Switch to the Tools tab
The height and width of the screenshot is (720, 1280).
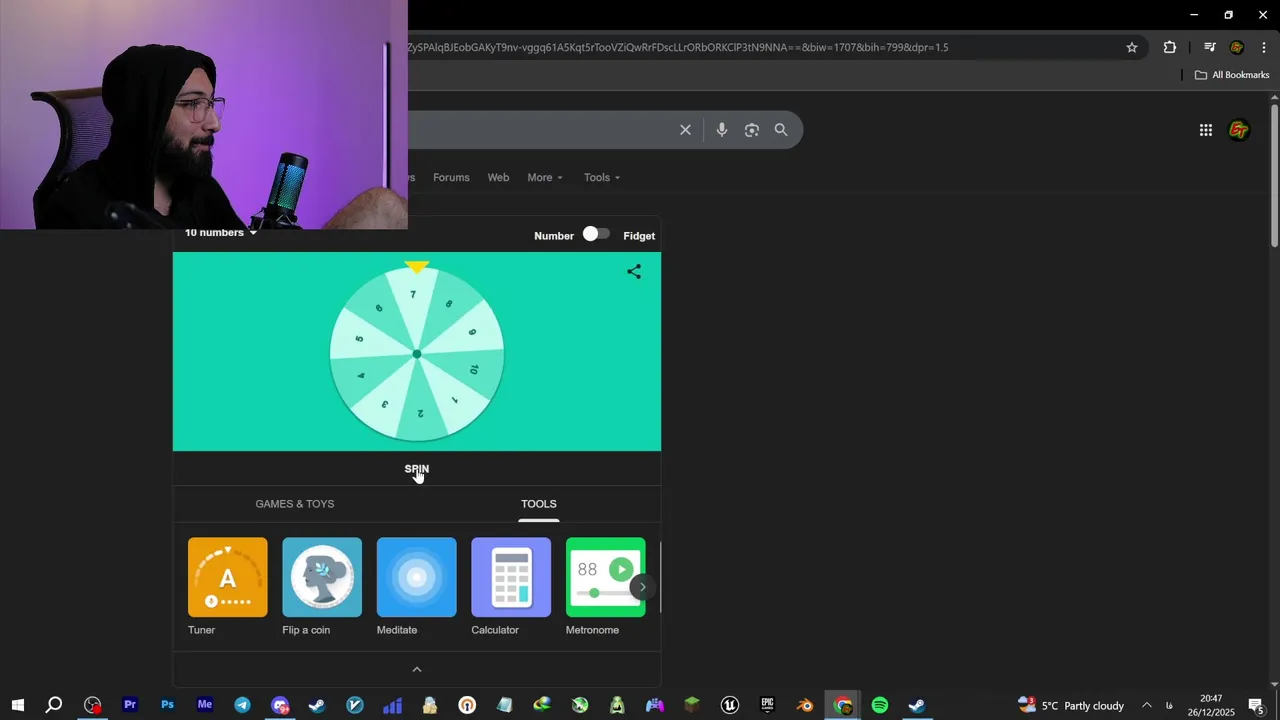click(539, 504)
